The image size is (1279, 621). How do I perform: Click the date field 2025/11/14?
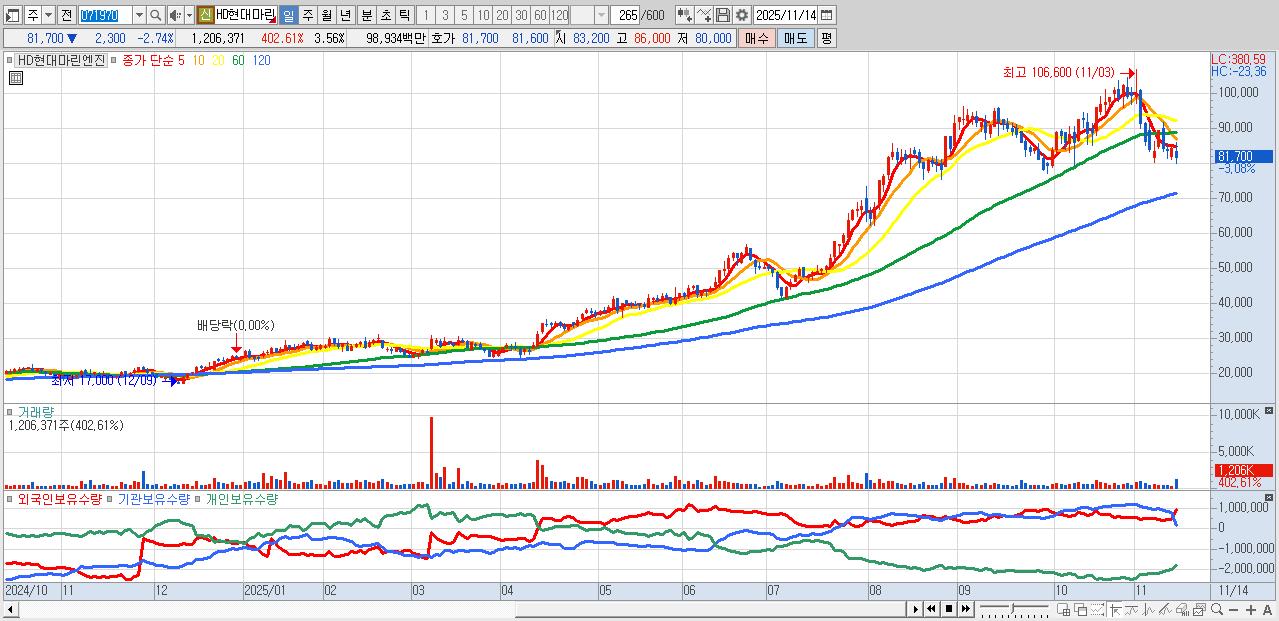[x=786, y=15]
